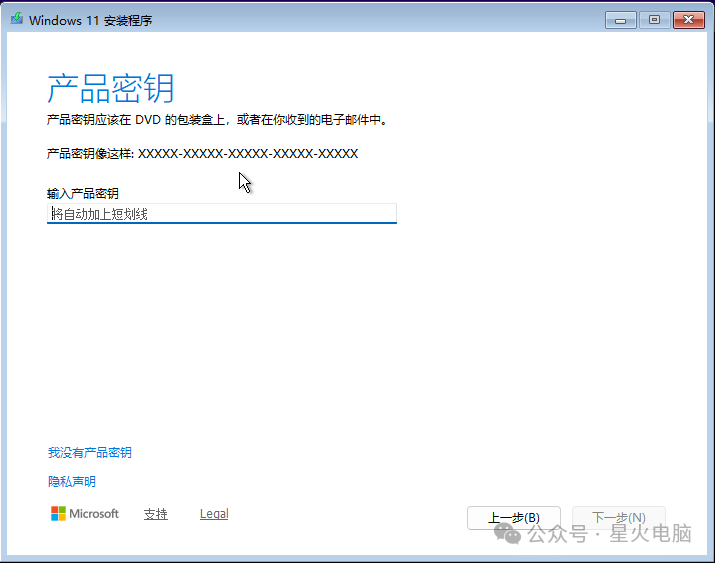
Task: Click the Microsoft logo
Action: point(85,514)
